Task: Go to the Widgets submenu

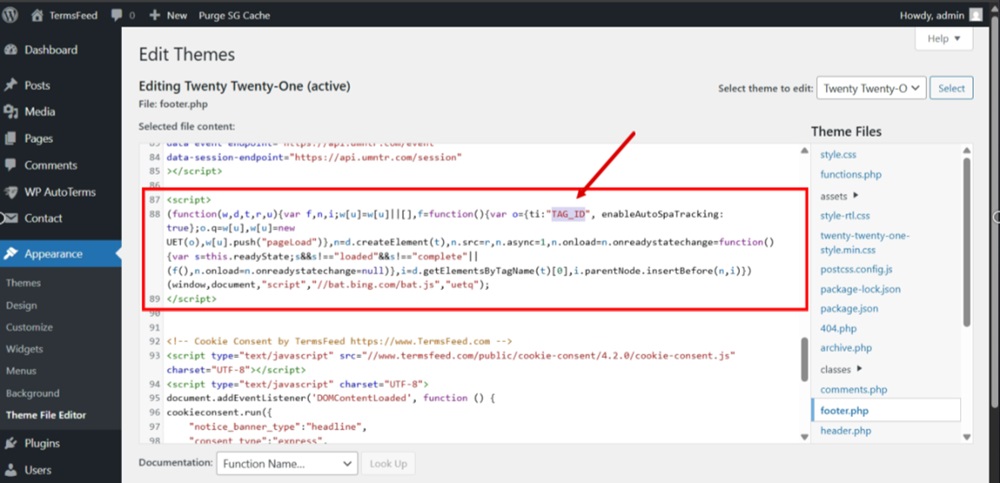Action: click(24, 349)
